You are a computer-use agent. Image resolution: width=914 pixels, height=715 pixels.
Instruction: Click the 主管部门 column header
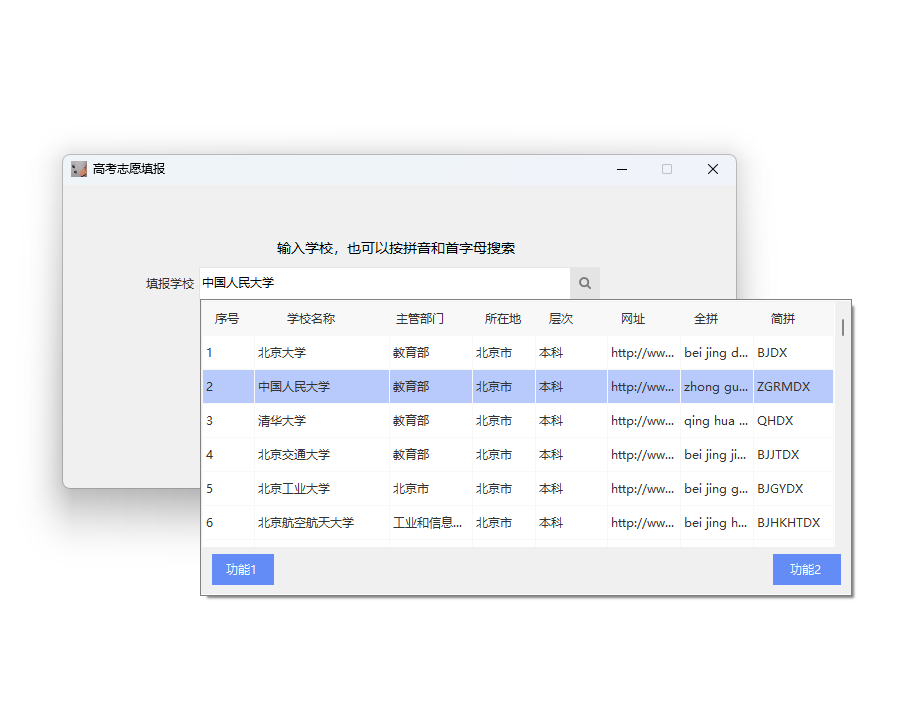420,319
